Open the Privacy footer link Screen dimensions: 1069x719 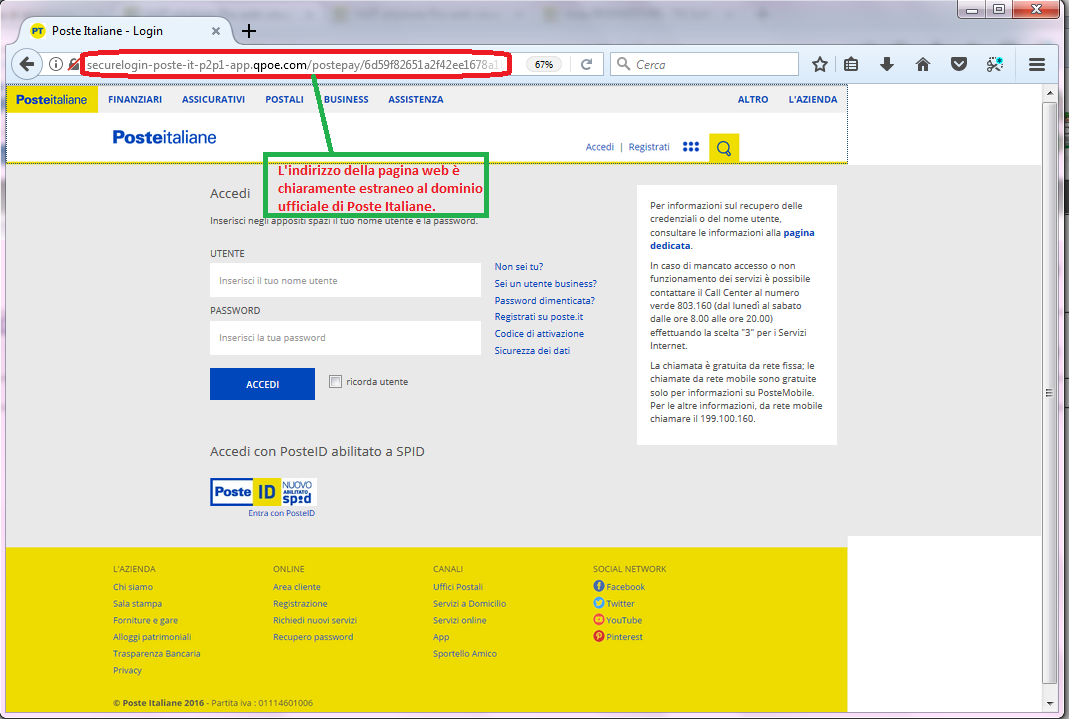(127, 671)
